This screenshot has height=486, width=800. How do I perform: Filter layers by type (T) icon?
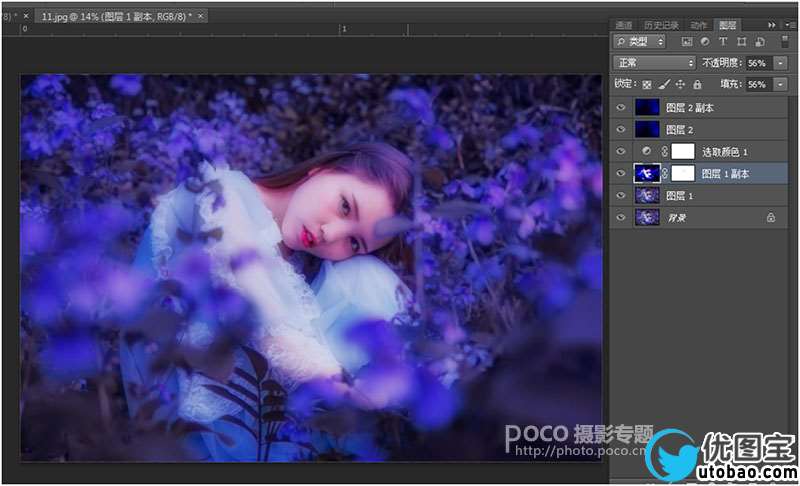tap(723, 42)
